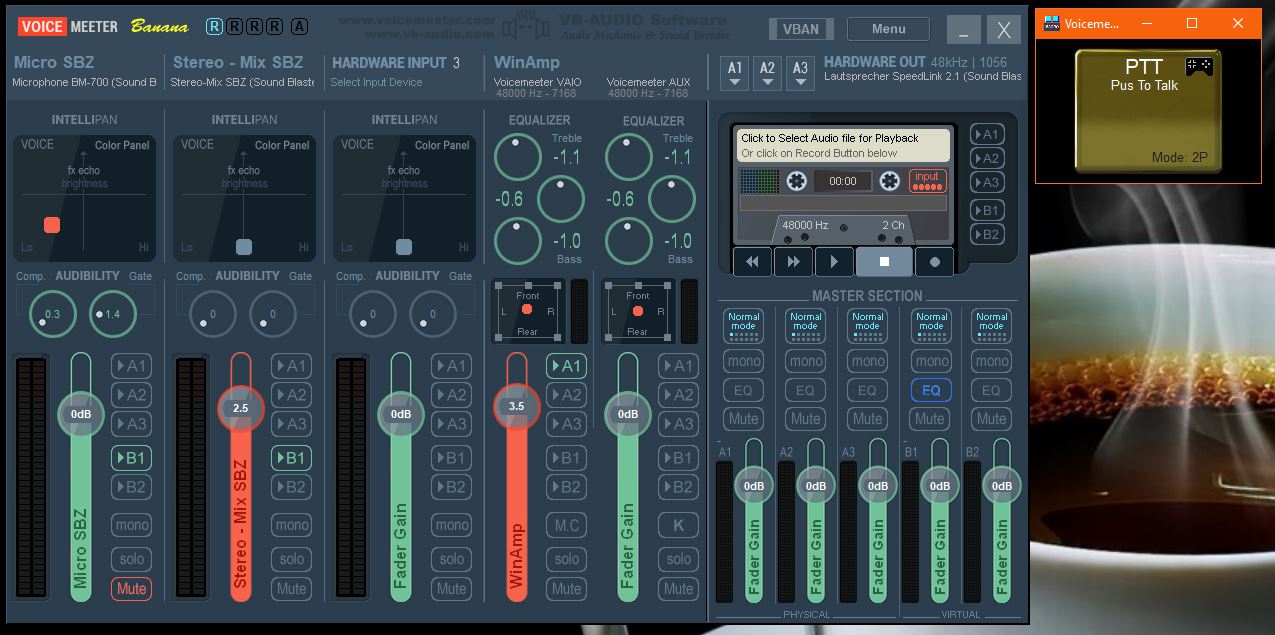1275x635 pixels.
Task: Select audio file in cassette display
Action: tap(843, 145)
